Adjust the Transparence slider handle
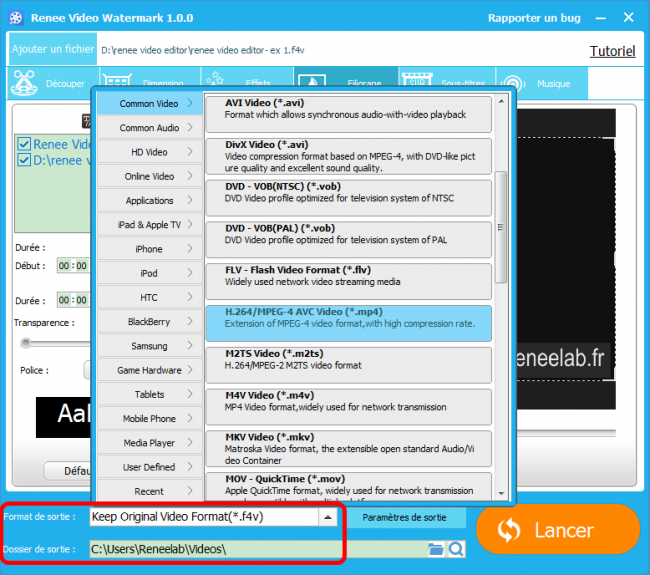The height and width of the screenshot is (575, 650). pos(26,343)
